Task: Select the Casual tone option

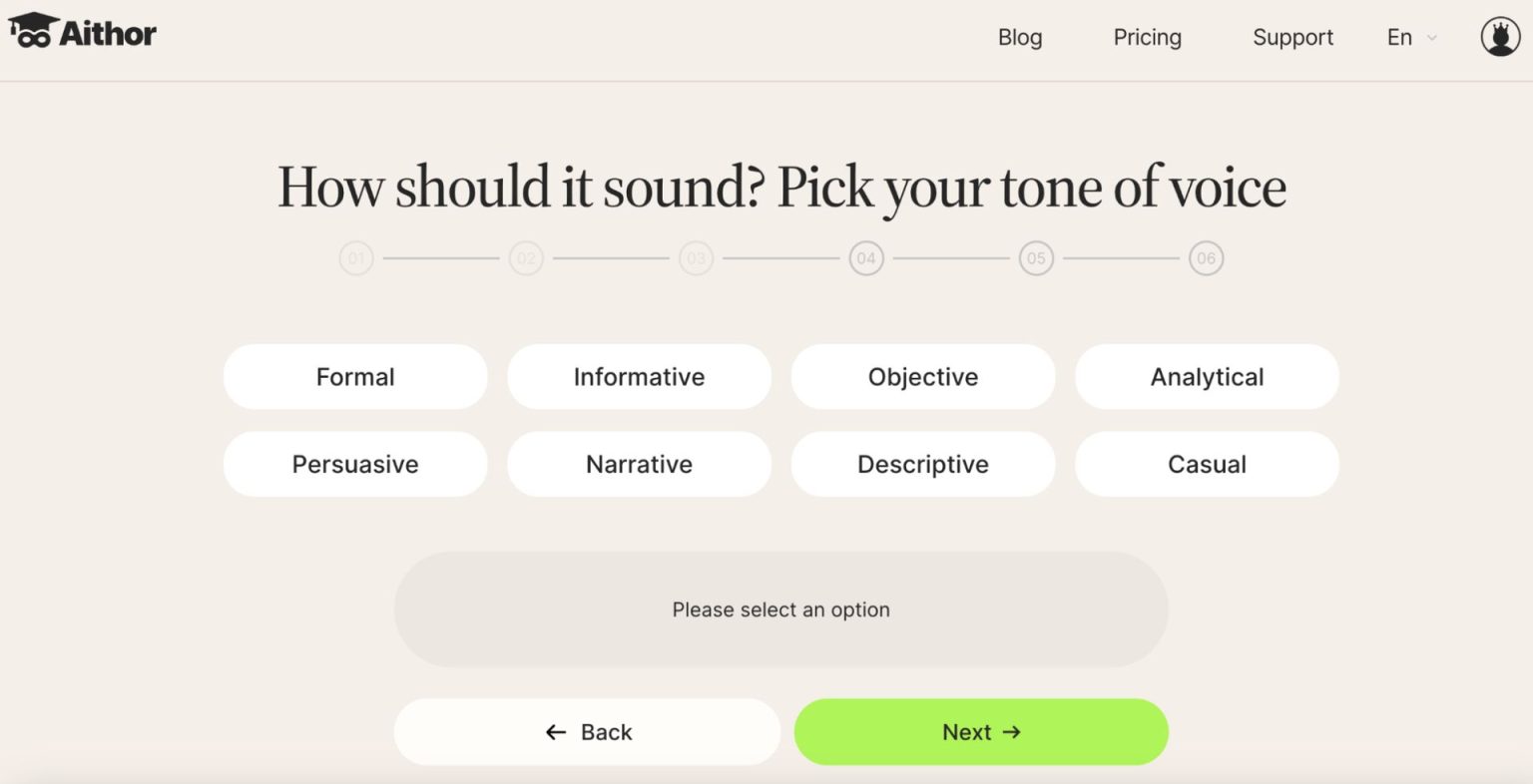Action: [1207, 464]
